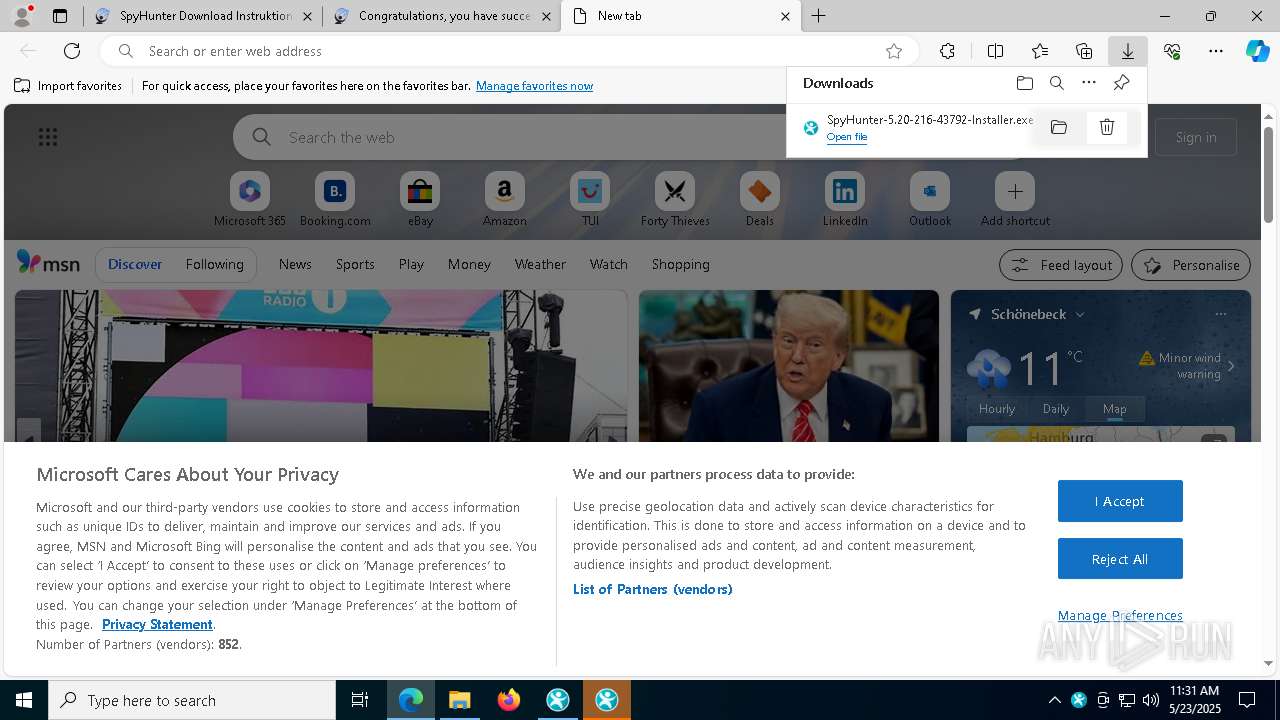Open the Favorites list icon

[1040, 51]
